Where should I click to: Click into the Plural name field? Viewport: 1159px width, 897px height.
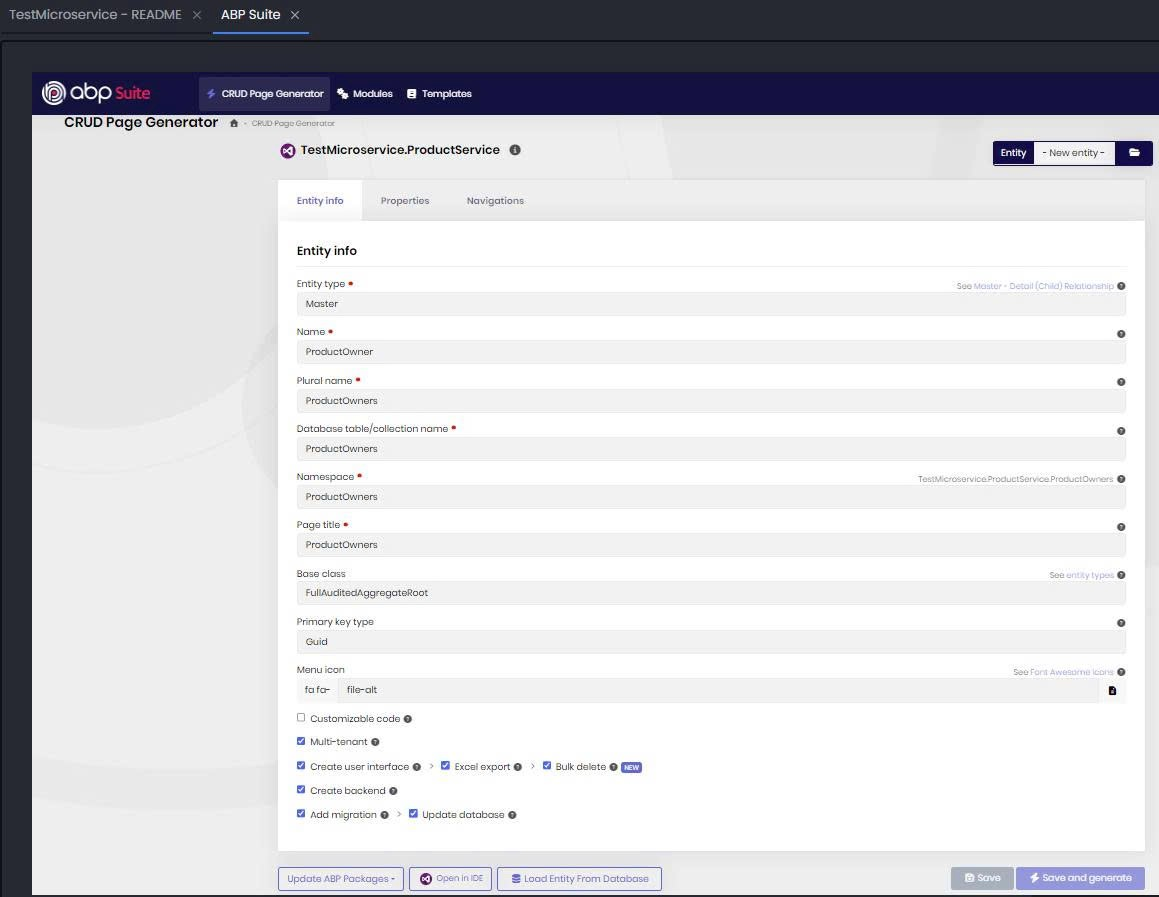[710, 401]
